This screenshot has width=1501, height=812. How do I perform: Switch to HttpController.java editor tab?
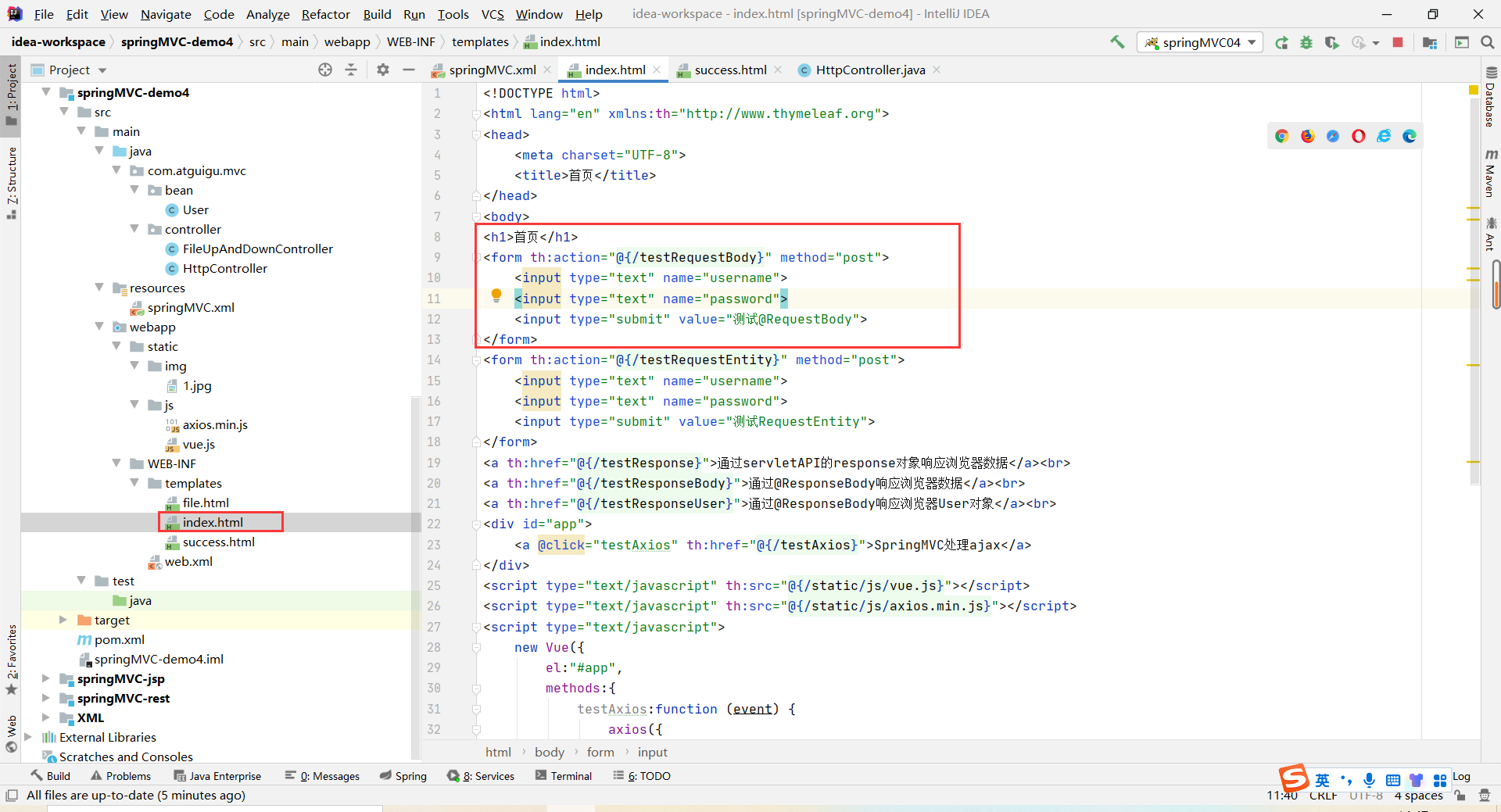tap(870, 70)
